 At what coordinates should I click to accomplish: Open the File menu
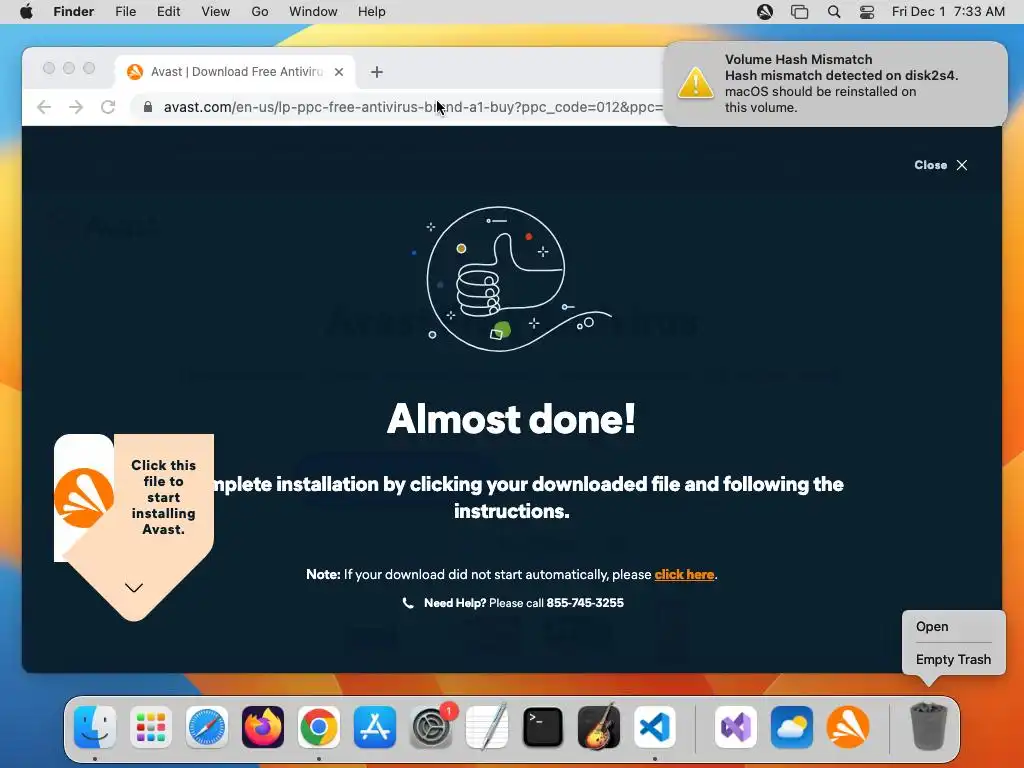(125, 12)
